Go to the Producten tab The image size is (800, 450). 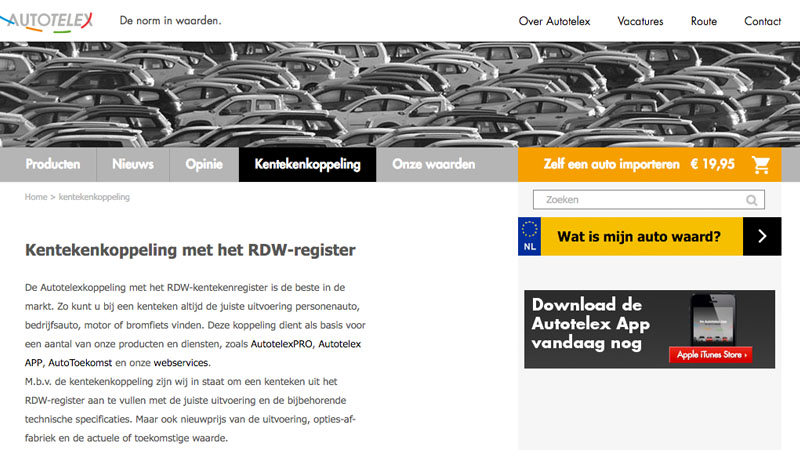(x=53, y=164)
